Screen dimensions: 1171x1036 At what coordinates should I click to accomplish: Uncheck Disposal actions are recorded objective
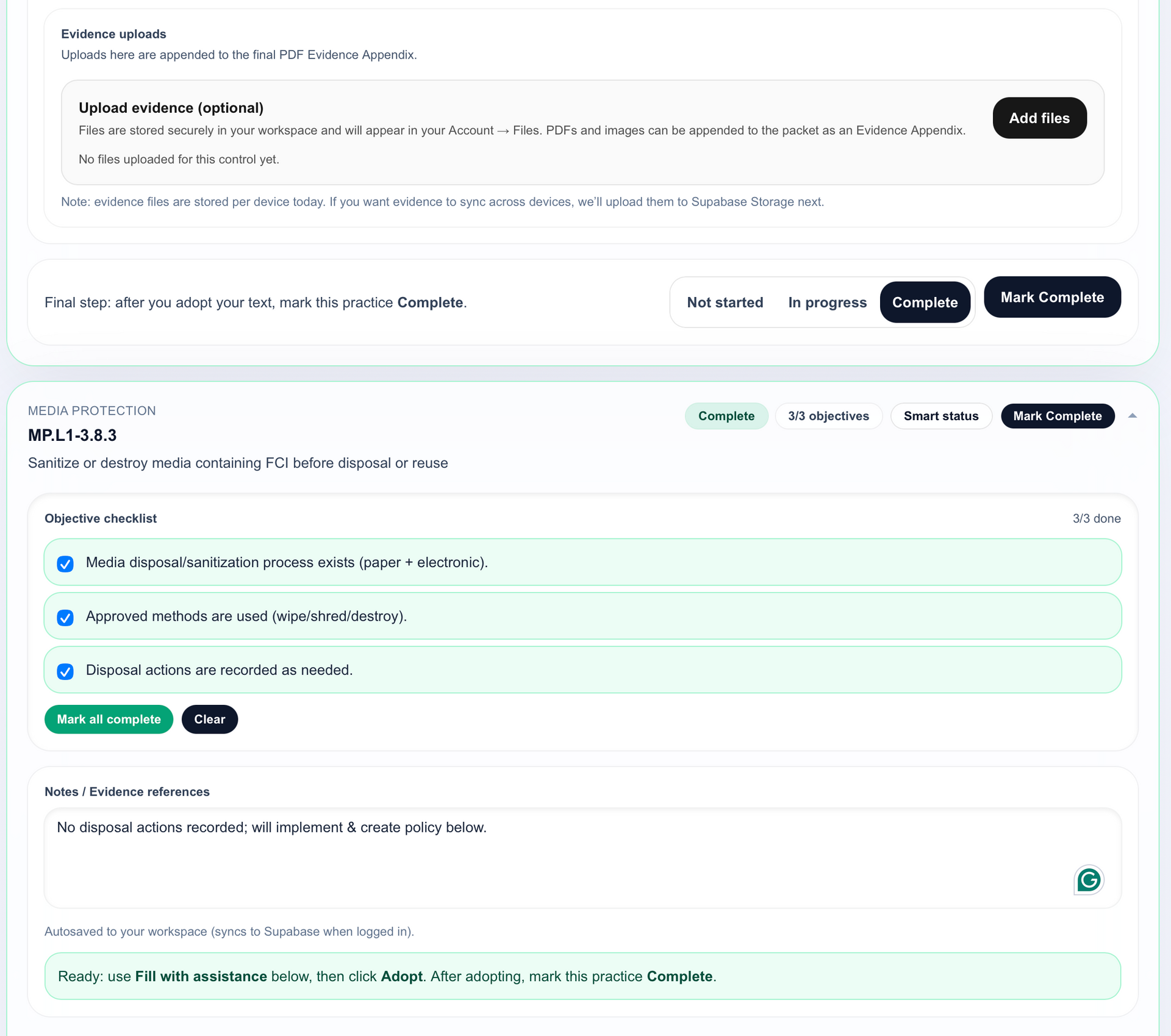click(x=65, y=671)
